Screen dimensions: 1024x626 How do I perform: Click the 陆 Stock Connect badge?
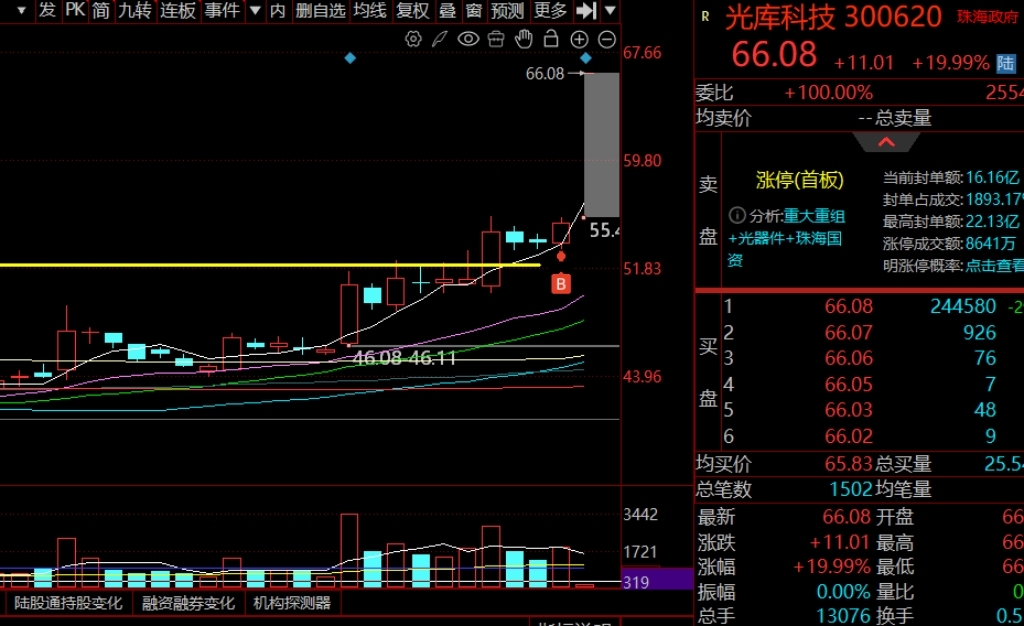coord(1006,63)
